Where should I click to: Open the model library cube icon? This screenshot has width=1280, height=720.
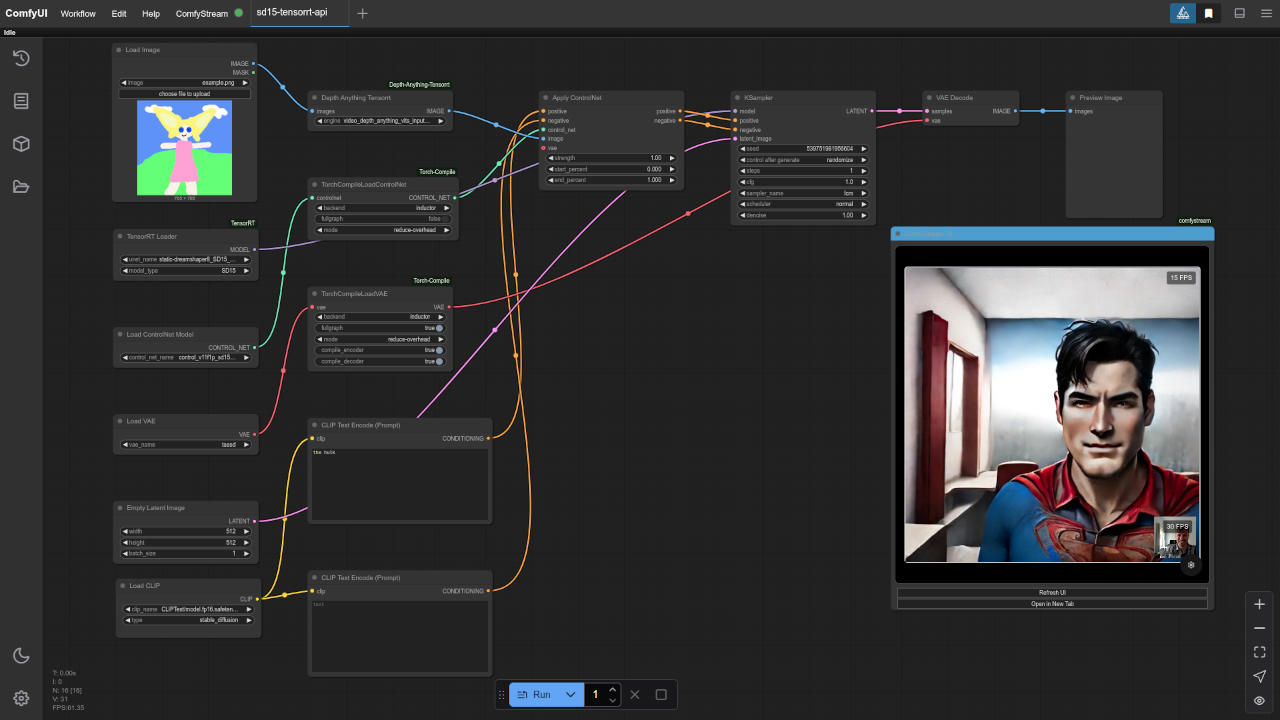coord(21,144)
